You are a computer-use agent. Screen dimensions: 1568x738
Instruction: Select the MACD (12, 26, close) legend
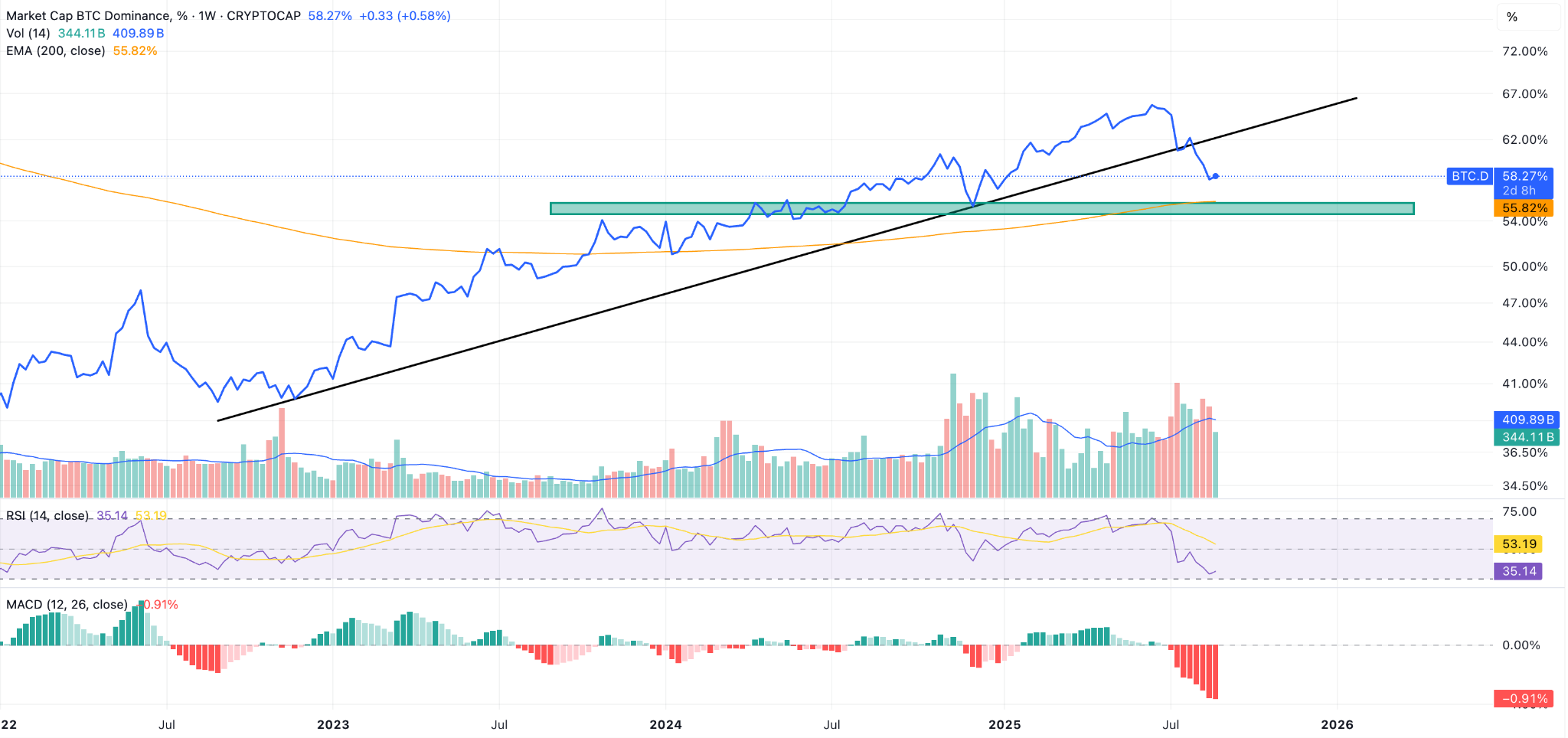point(67,604)
